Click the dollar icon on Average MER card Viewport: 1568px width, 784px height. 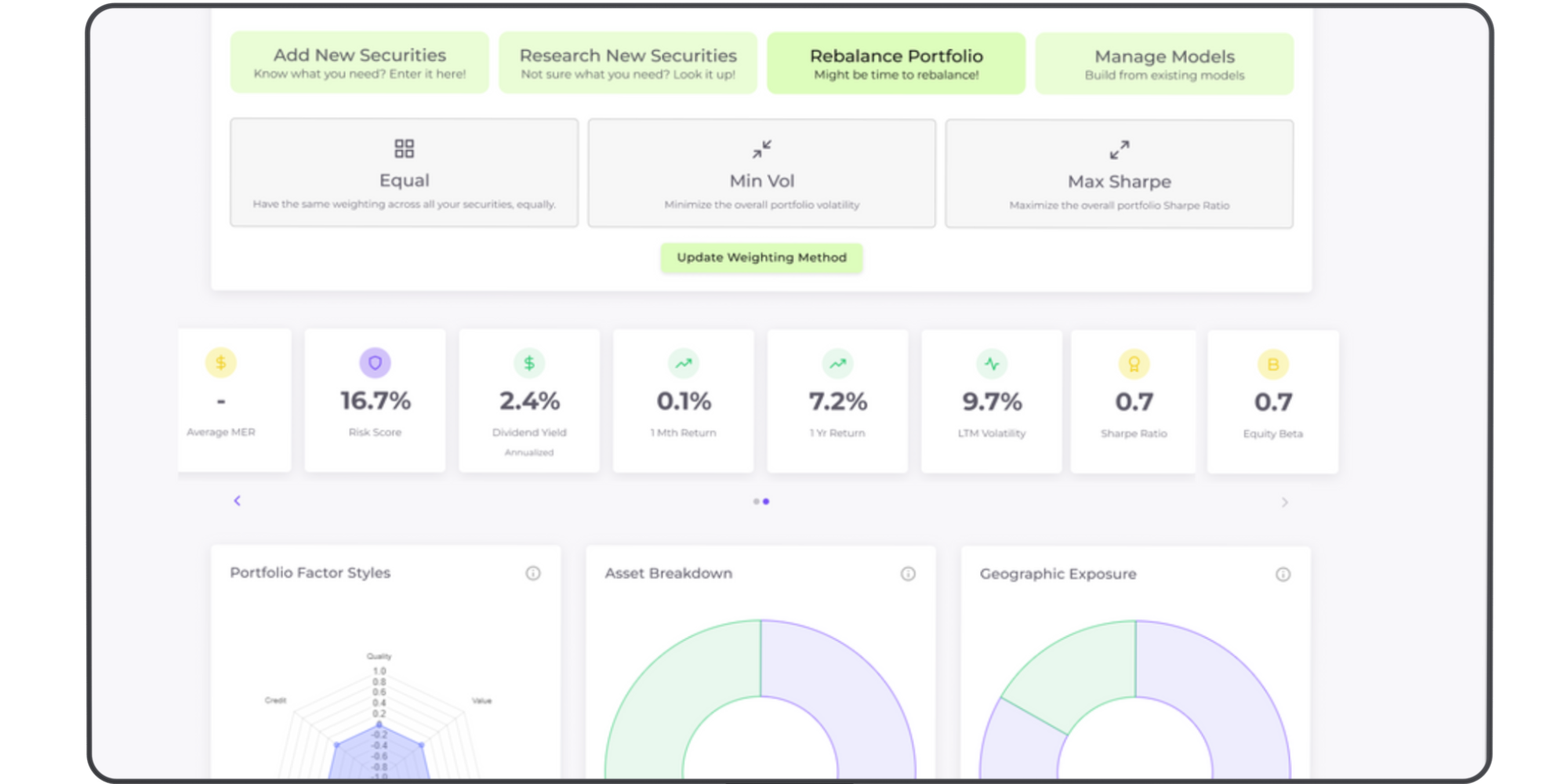click(x=220, y=363)
